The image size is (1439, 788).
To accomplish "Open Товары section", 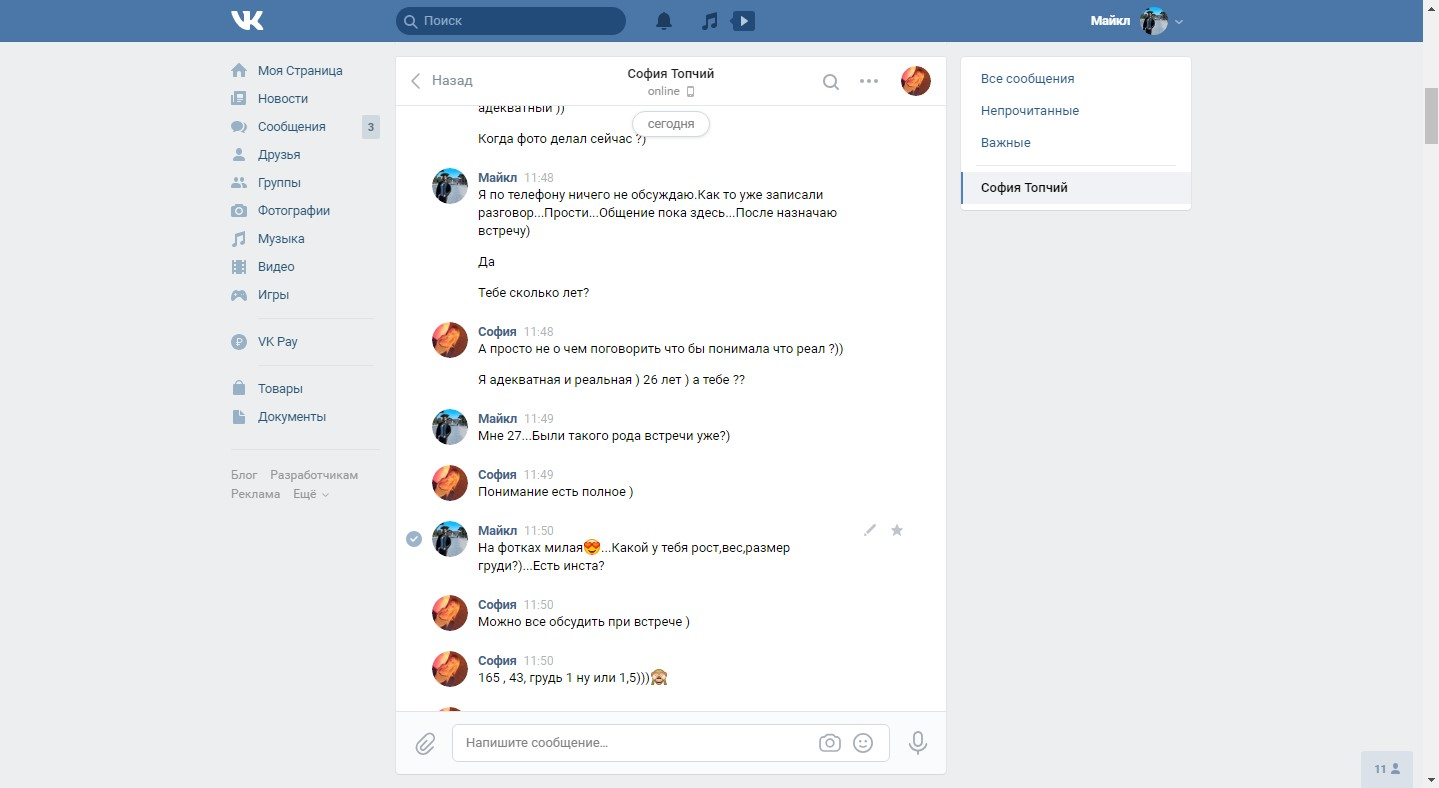I will tap(280, 389).
